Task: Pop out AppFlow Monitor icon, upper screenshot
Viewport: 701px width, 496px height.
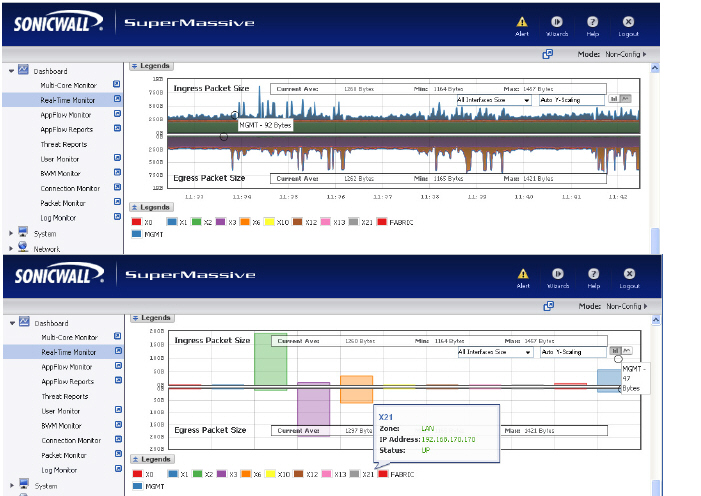Action: [x=117, y=114]
